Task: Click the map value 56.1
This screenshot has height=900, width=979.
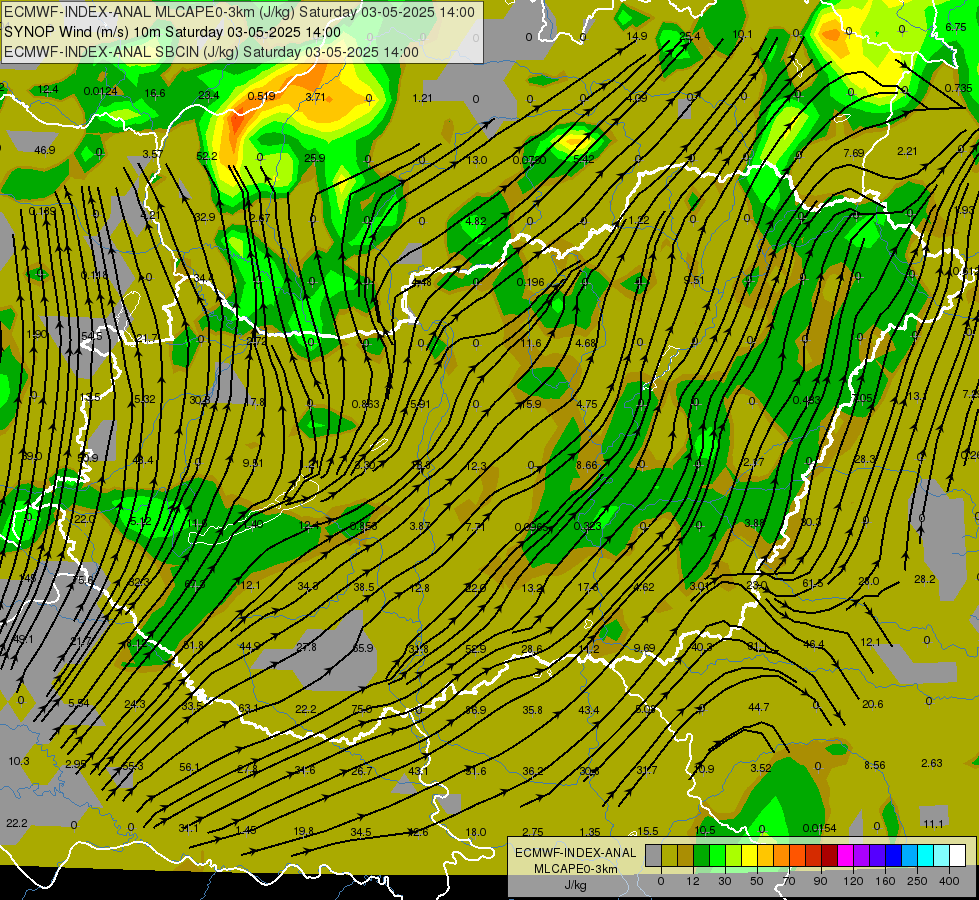Action: pyautogui.click(x=189, y=767)
